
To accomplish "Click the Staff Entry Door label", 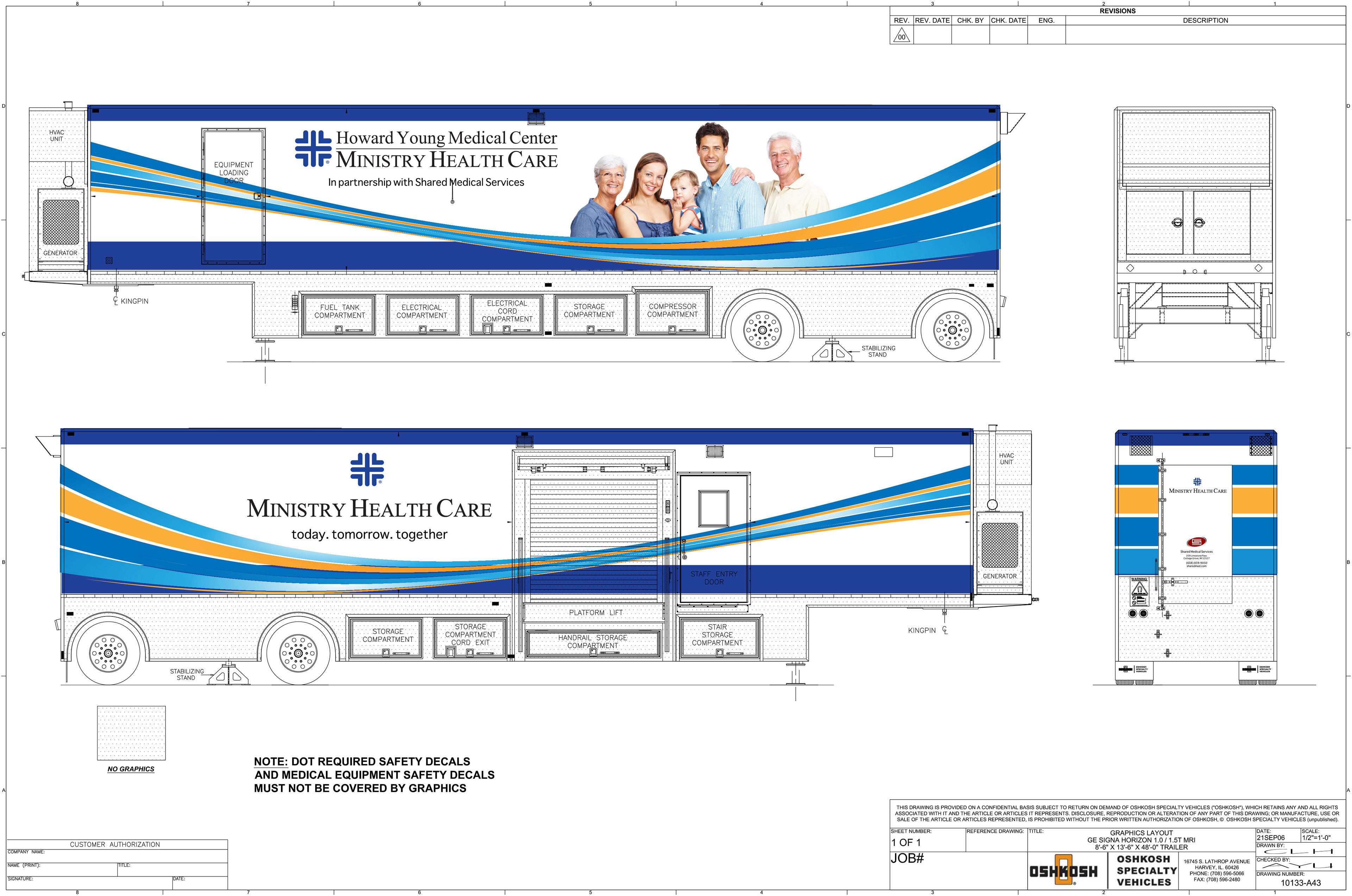I will (713, 578).
